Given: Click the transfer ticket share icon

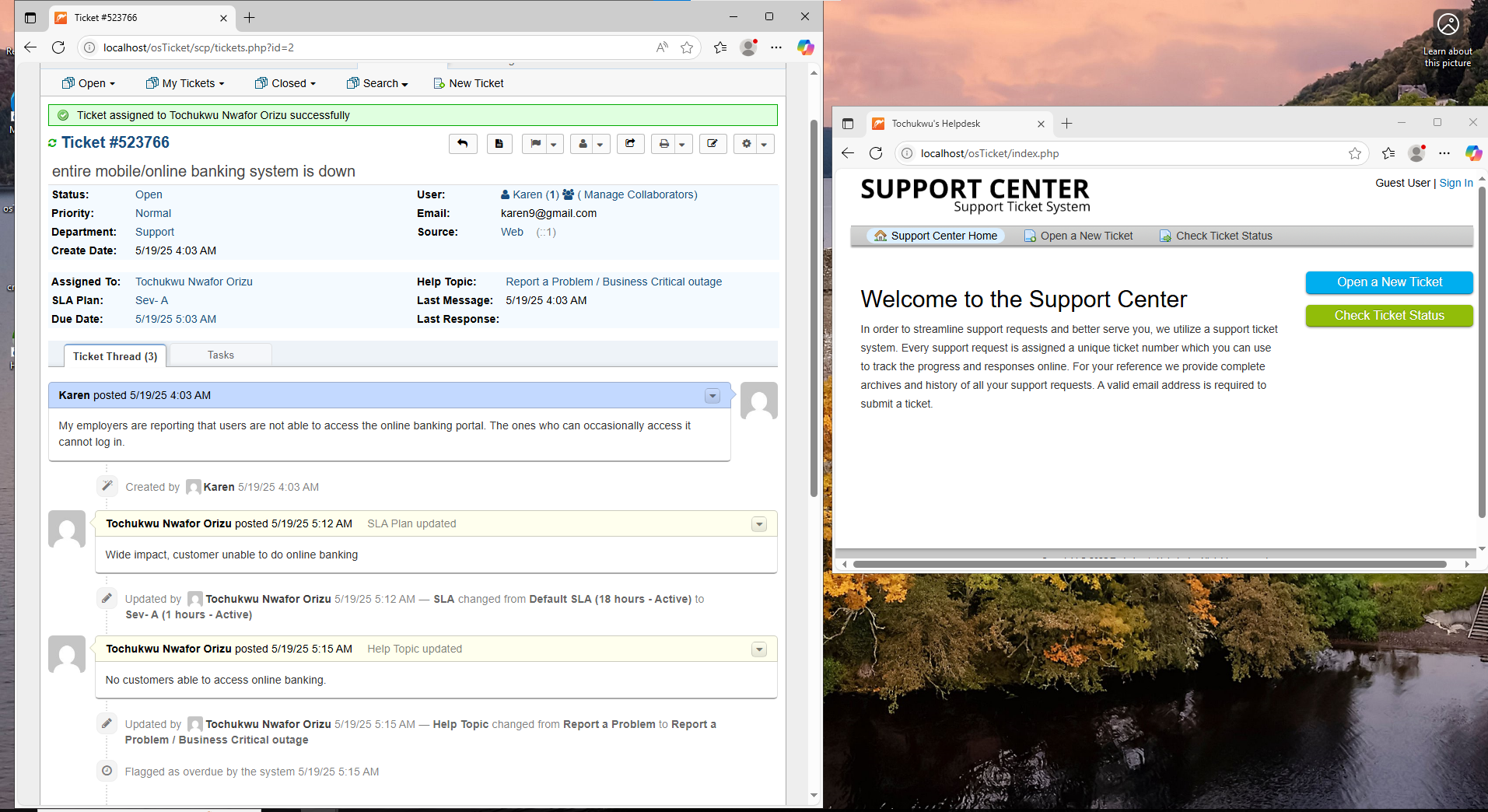Looking at the screenshot, I should pyautogui.click(x=630, y=144).
